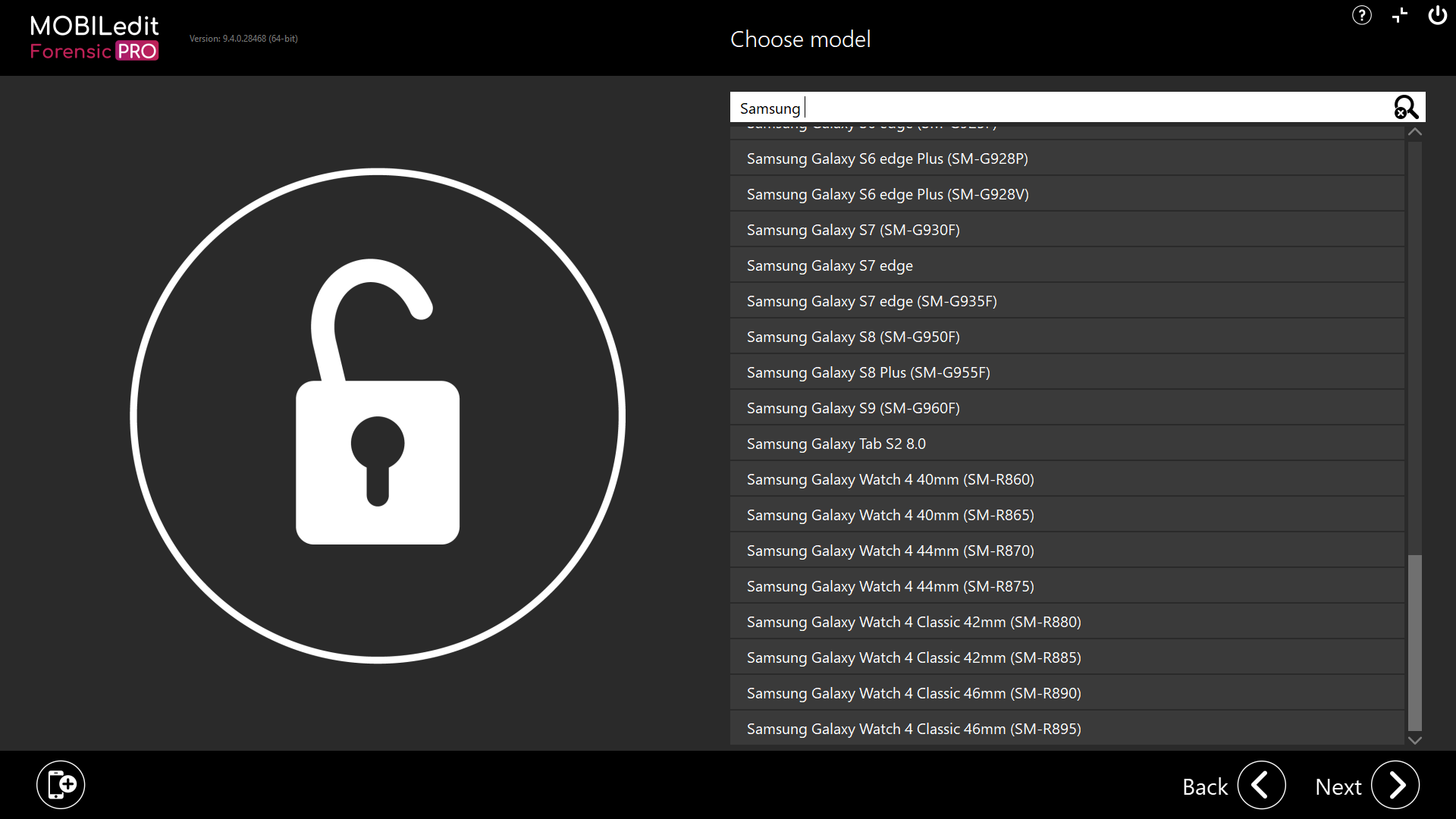Click the add new device icon
The height and width of the screenshot is (819, 1456).
60,784
